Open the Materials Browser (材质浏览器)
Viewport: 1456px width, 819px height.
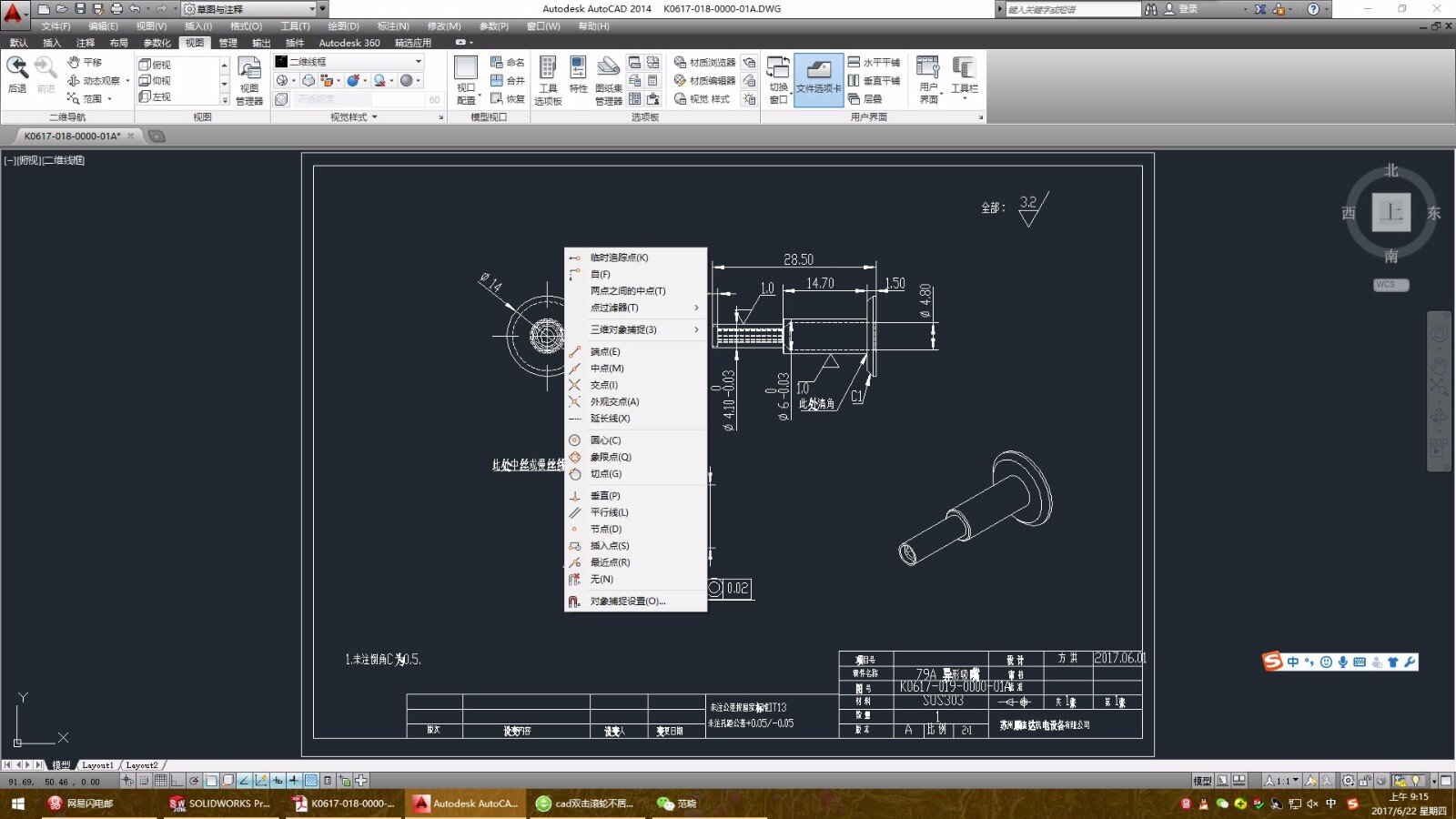click(x=705, y=62)
